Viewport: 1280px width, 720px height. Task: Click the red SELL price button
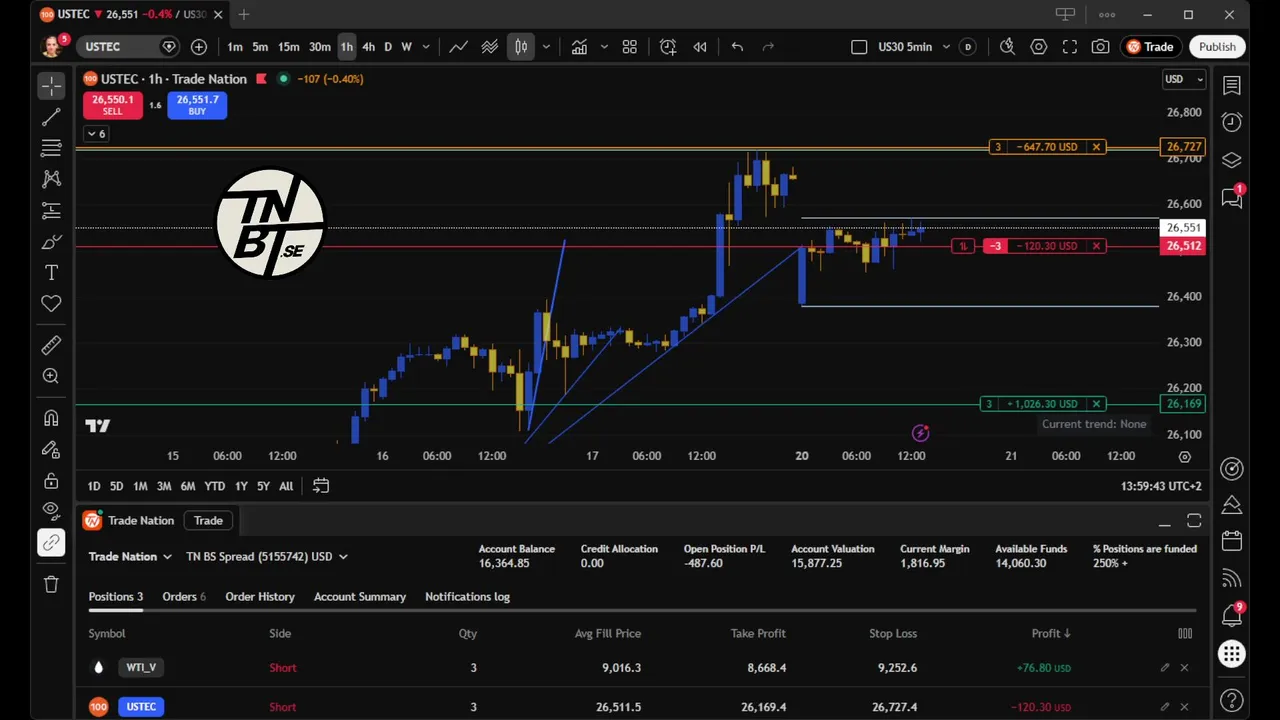click(x=113, y=105)
